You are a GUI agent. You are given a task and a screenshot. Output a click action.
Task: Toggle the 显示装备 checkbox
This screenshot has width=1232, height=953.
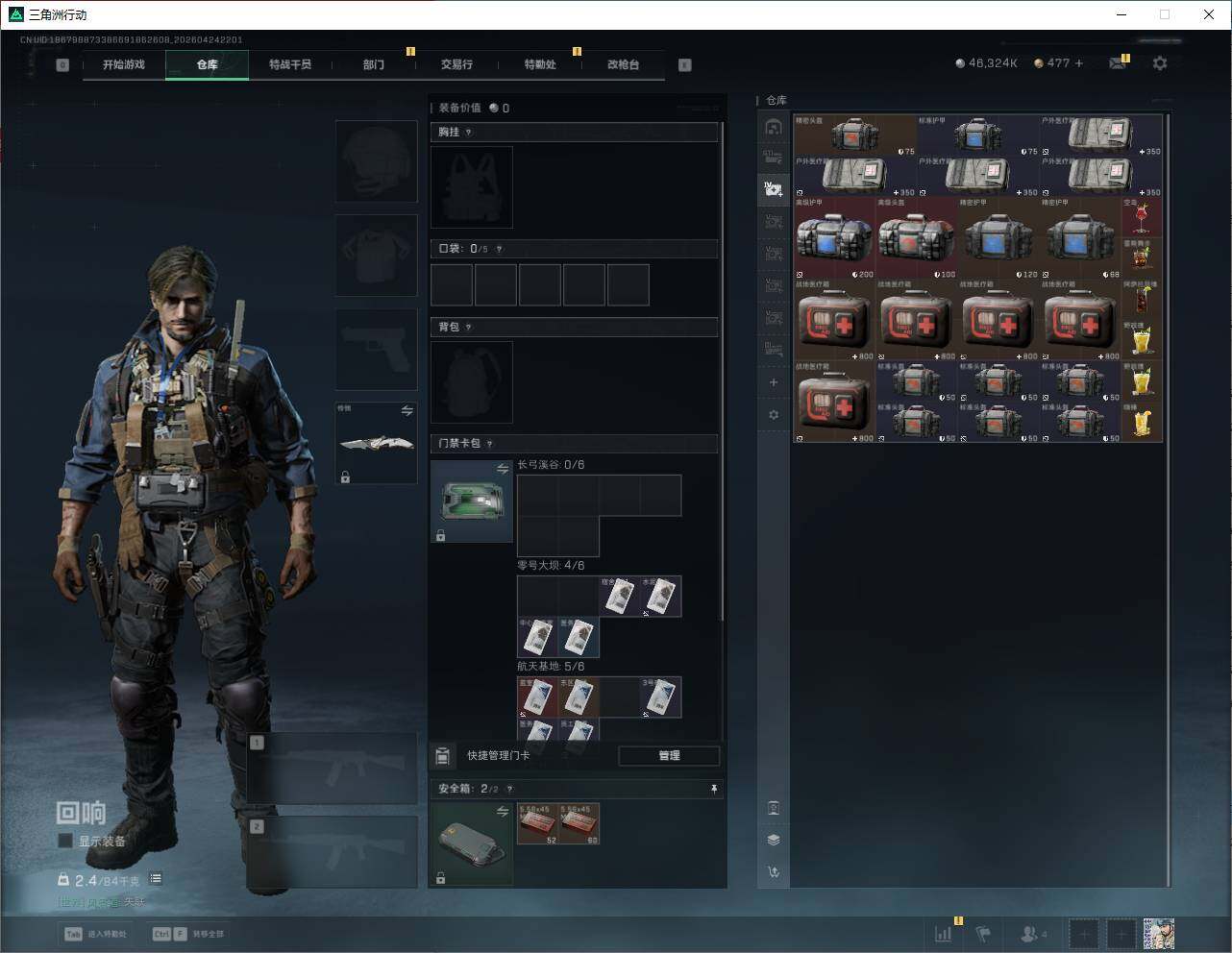coord(65,841)
